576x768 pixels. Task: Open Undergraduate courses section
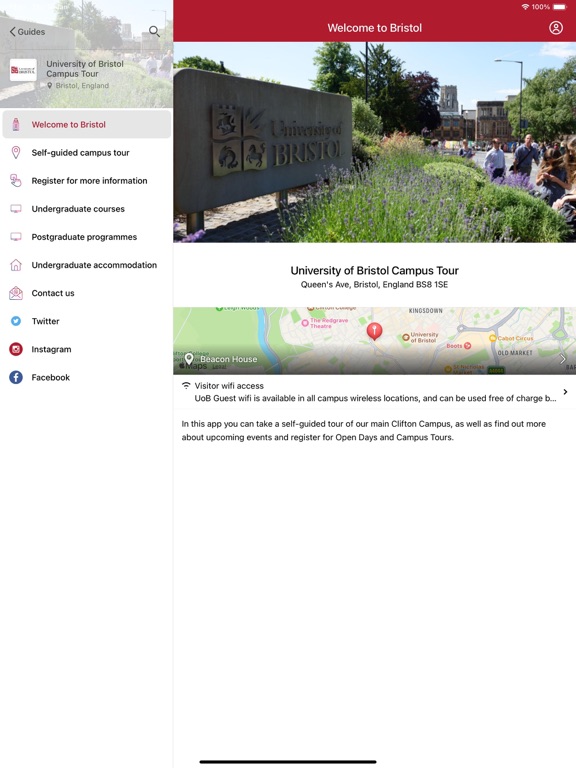coord(87,209)
